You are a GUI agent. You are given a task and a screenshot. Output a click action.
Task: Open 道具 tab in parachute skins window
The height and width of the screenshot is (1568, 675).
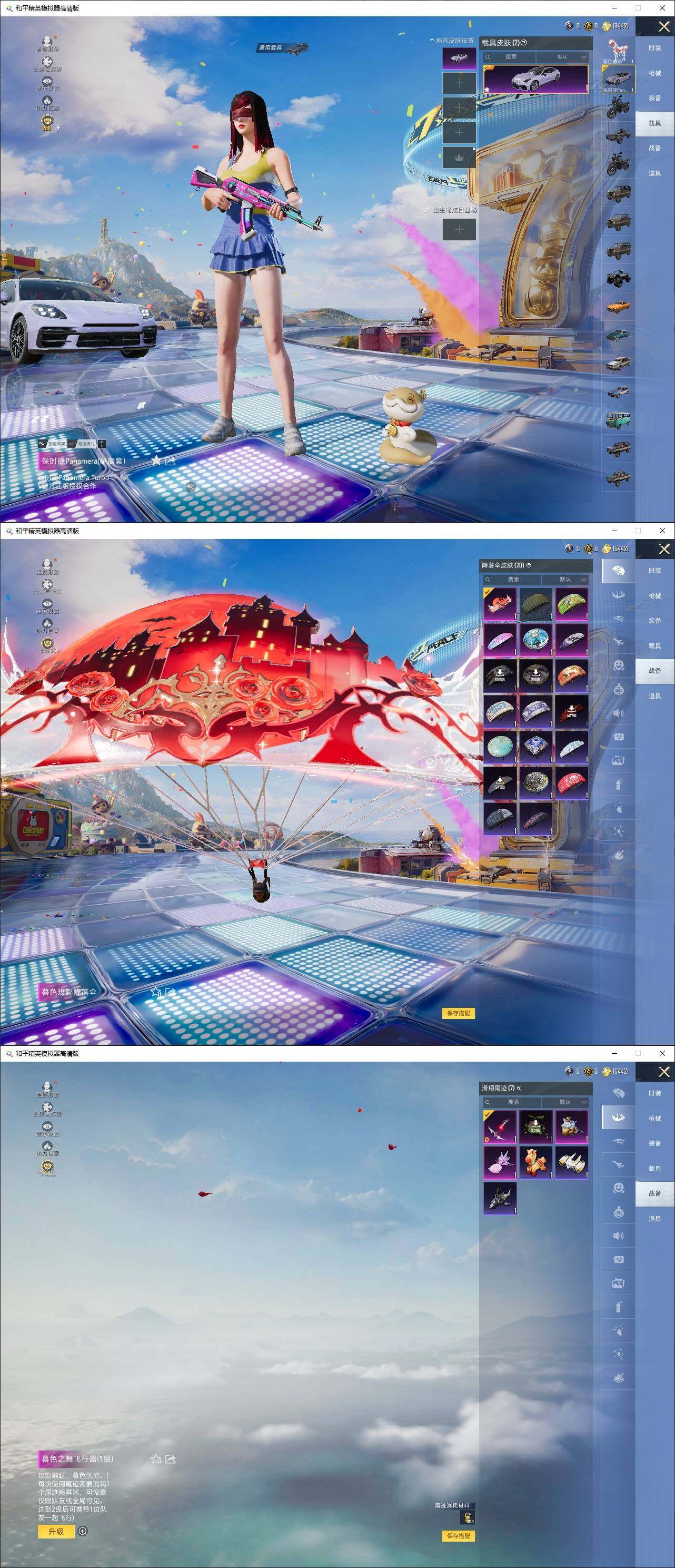655,695
